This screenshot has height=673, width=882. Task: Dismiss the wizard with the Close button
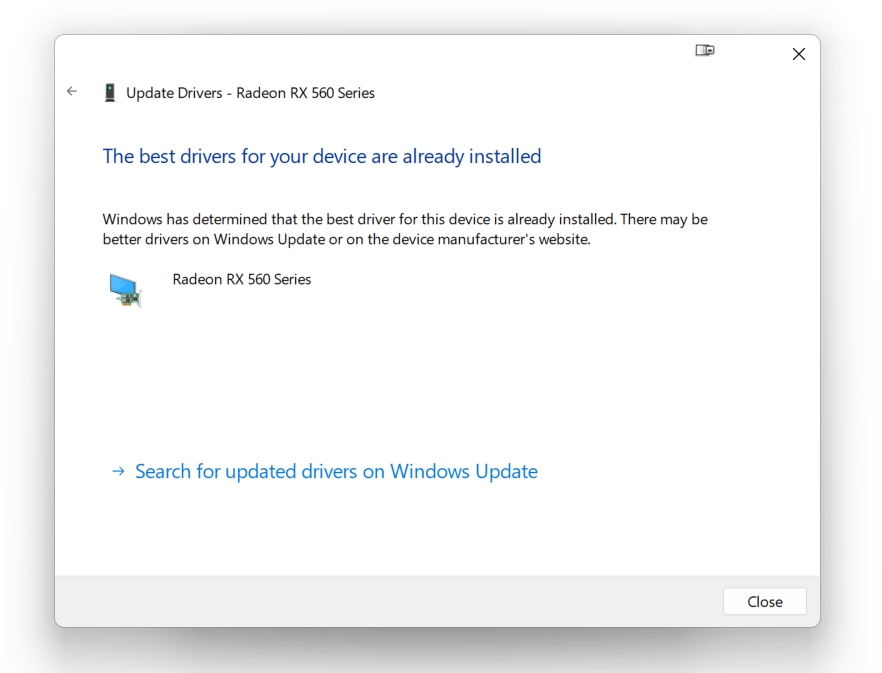tap(764, 601)
